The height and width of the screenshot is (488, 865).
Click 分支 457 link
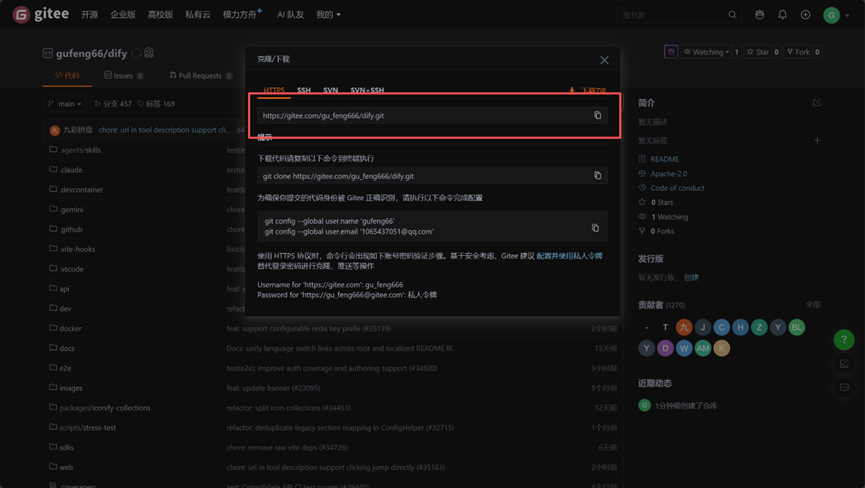coord(113,104)
